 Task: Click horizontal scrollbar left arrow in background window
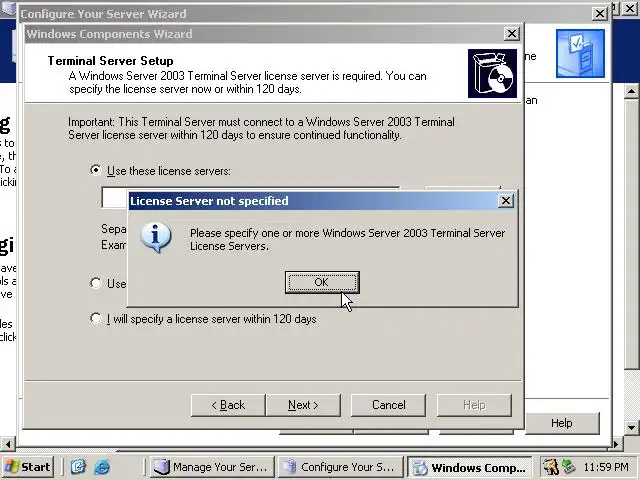(x=8, y=443)
